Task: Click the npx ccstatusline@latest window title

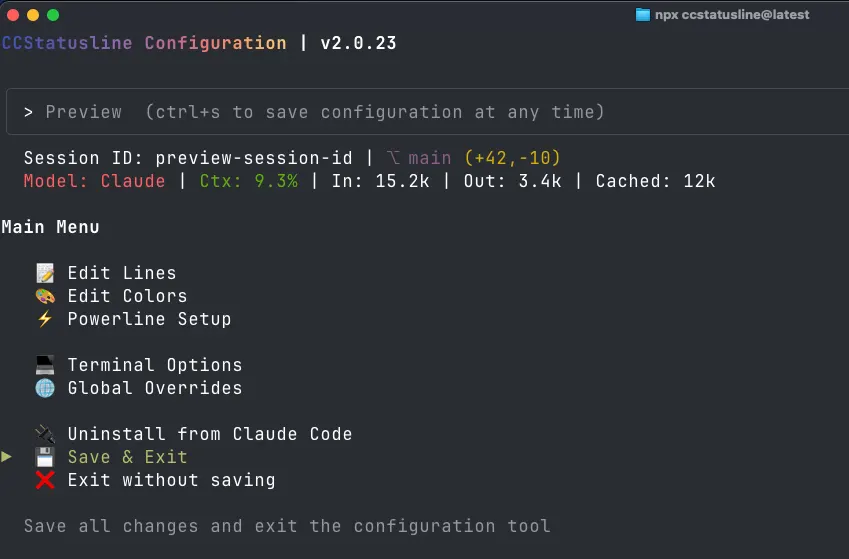Action: pyautogui.click(x=732, y=15)
